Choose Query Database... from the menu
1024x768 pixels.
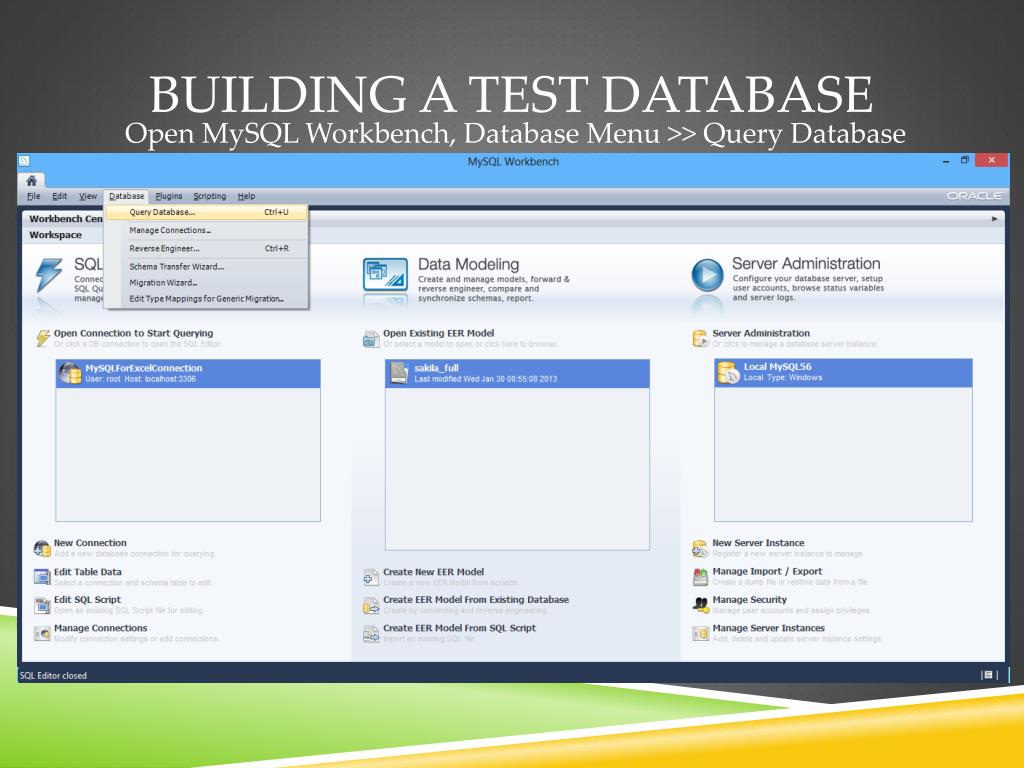pos(206,212)
